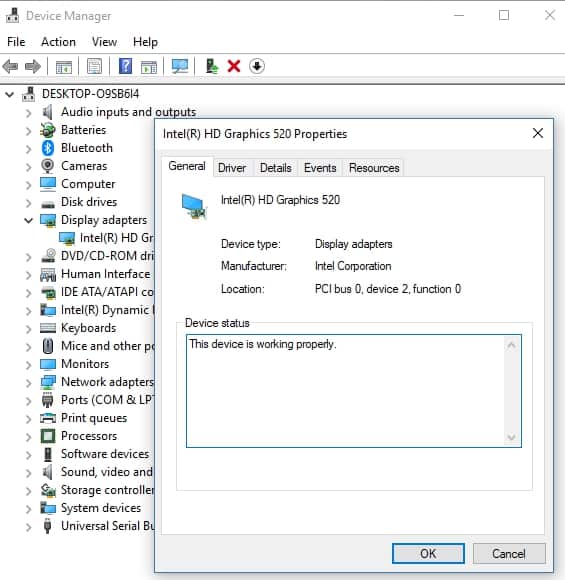This screenshot has width=565, height=580.
Task: Switch to the Driver tab
Action: click(232, 168)
